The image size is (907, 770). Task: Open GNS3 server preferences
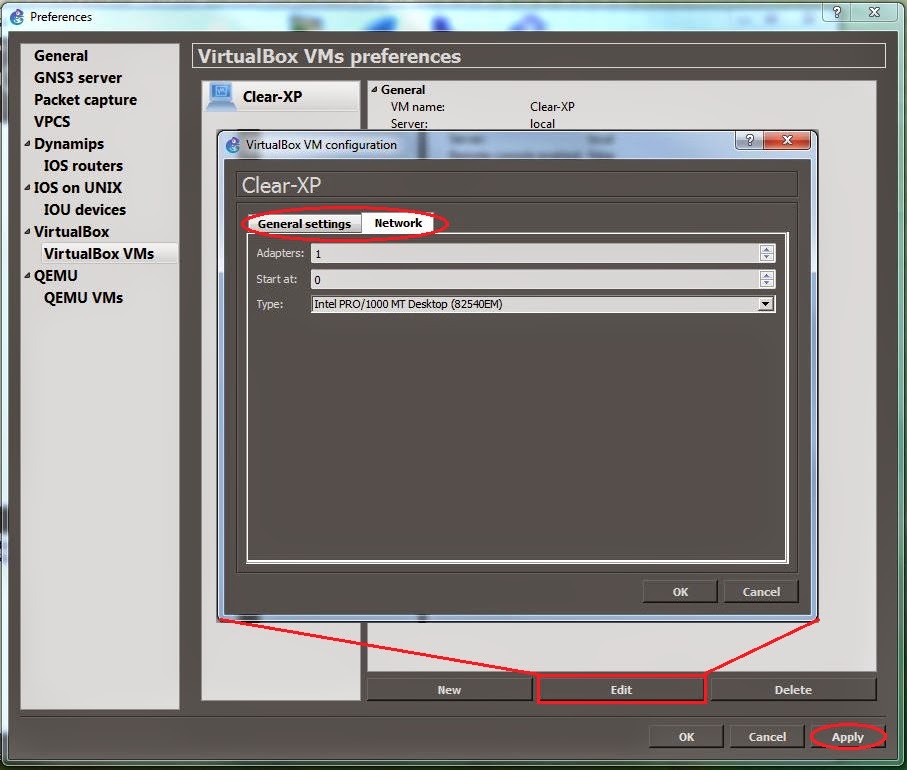78,78
